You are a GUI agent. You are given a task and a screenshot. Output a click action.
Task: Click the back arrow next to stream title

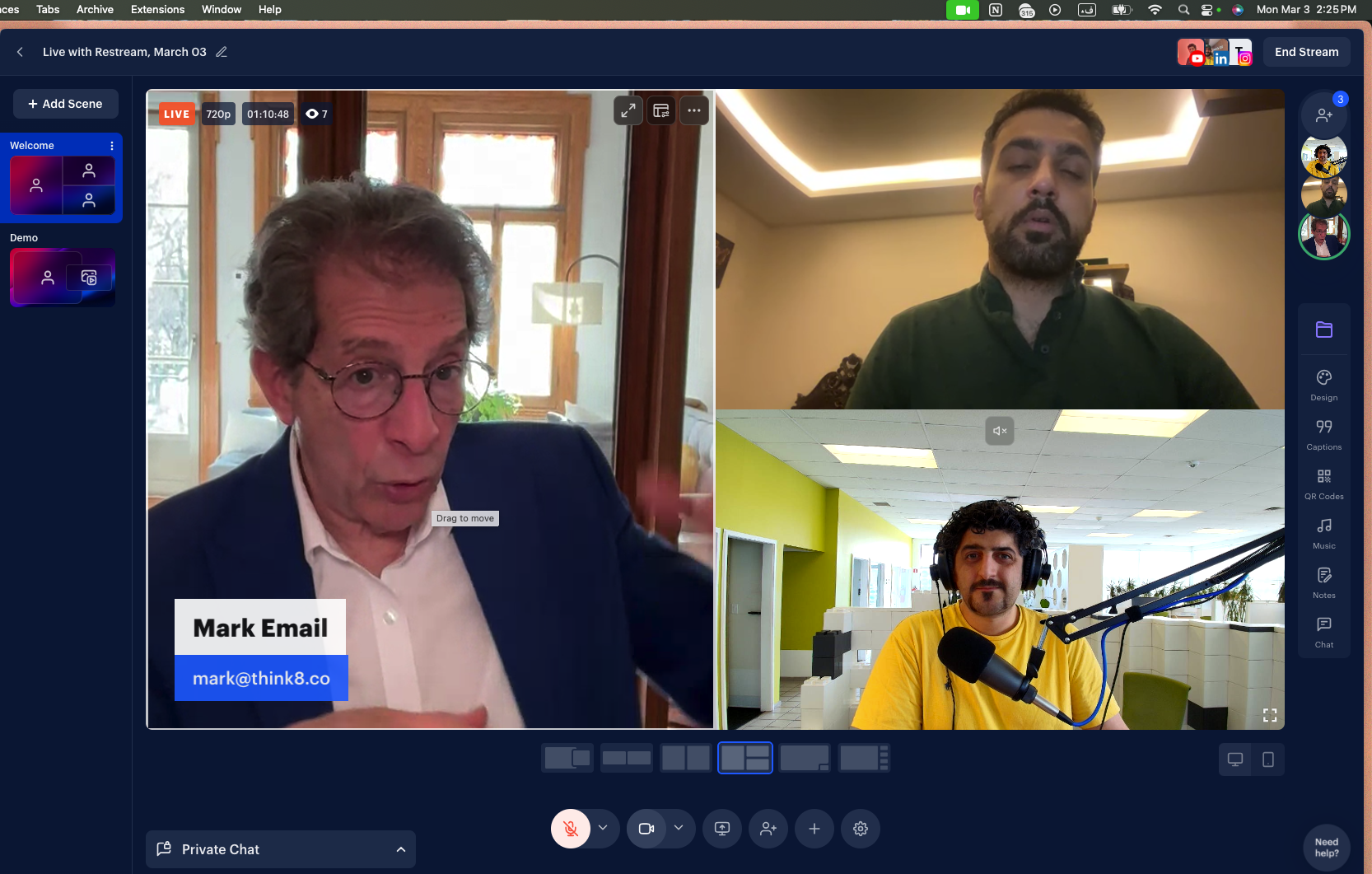point(20,52)
